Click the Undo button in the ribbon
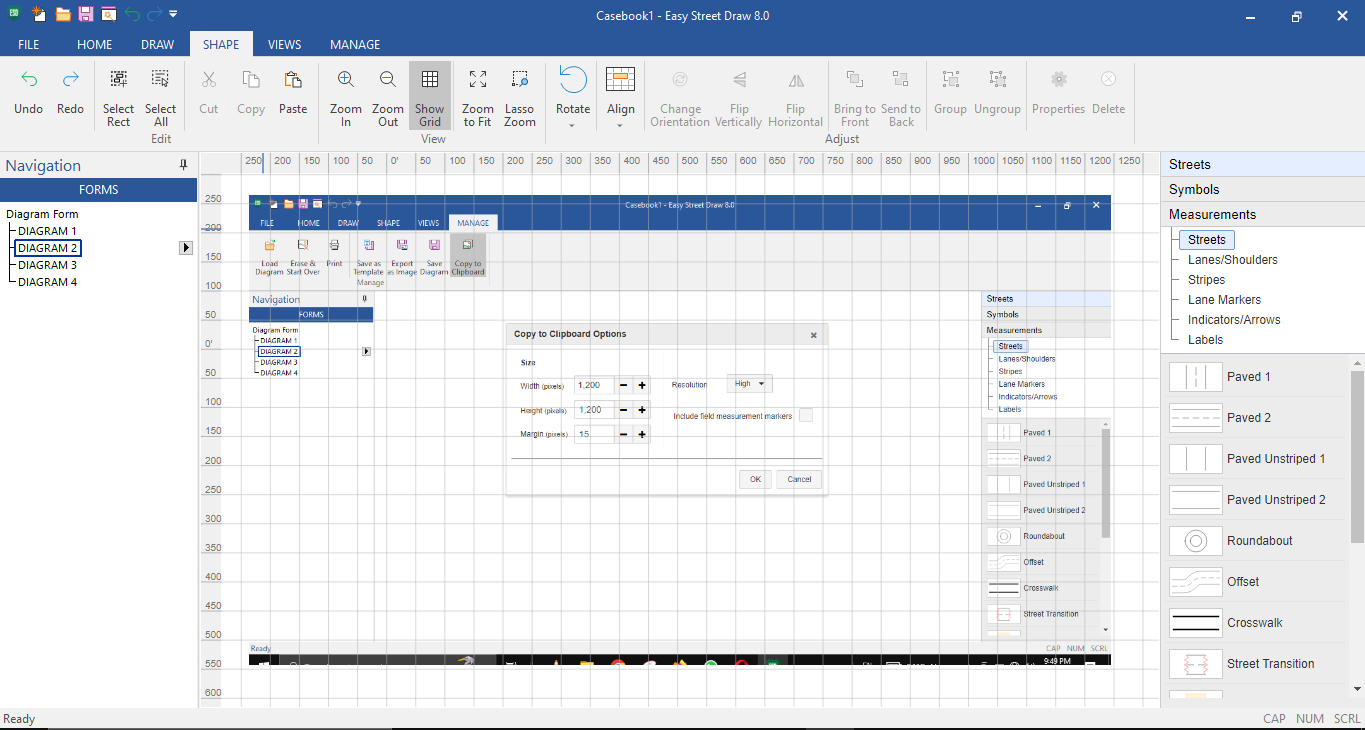1365x730 pixels. point(29,92)
